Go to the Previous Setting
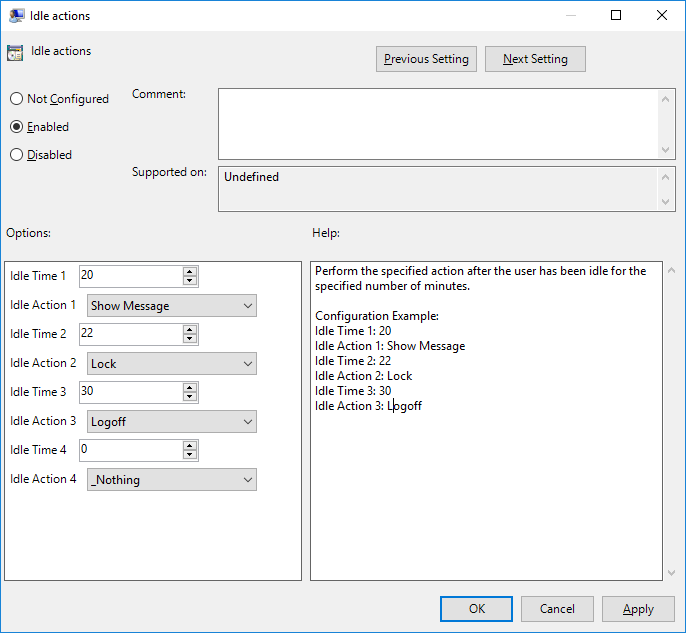This screenshot has width=686, height=633. pyautogui.click(x=426, y=59)
